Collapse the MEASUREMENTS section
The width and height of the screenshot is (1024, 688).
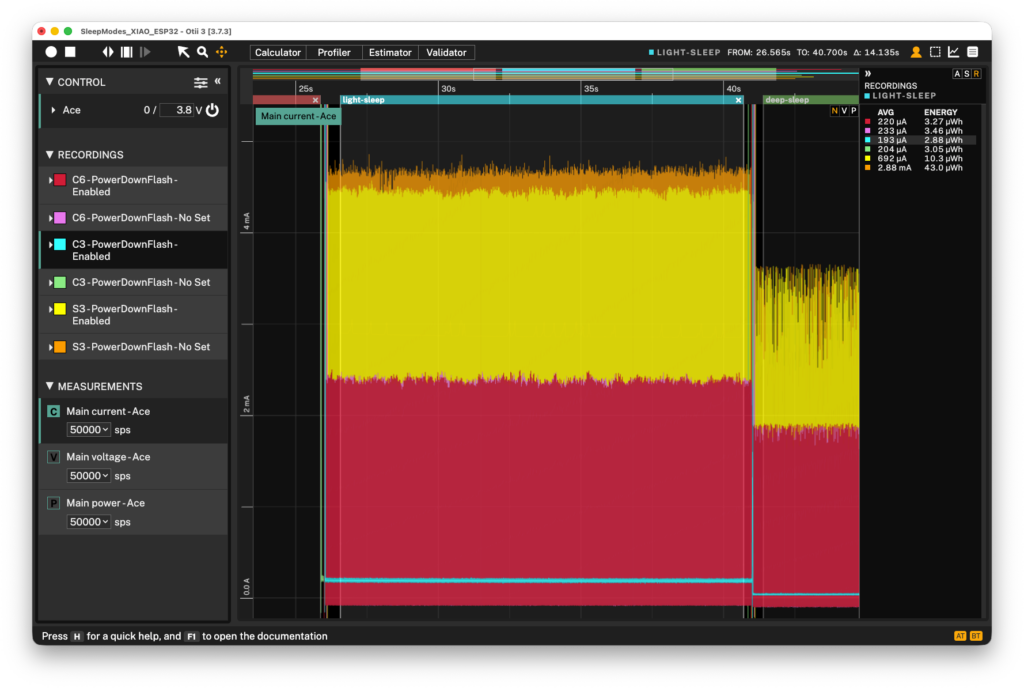tap(50, 386)
